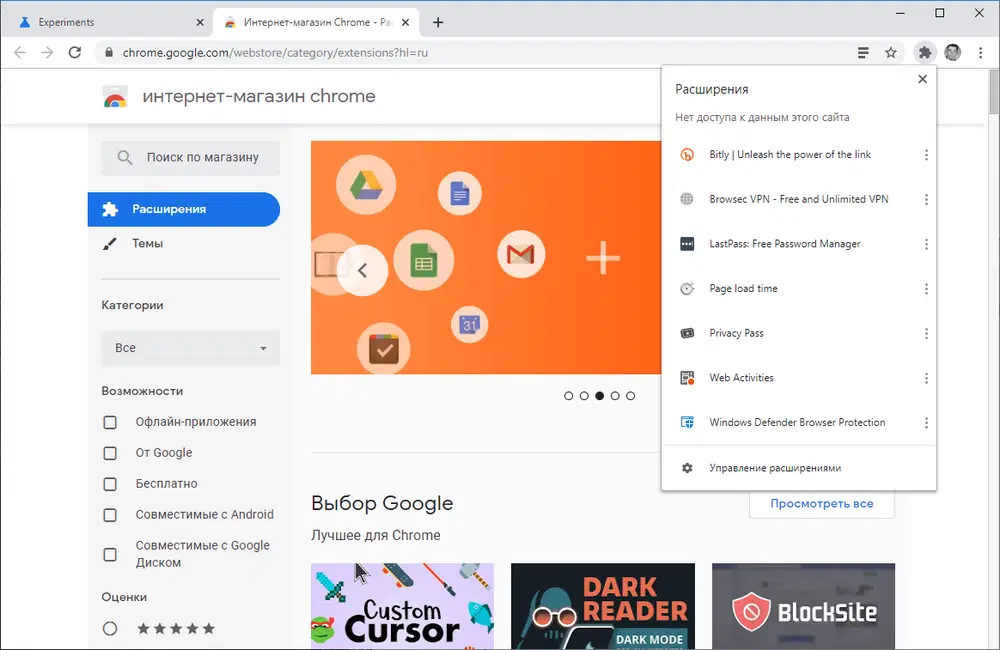Click the gear icon for managing extensions
The width and height of the screenshot is (1000, 650).
[x=687, y=468]
